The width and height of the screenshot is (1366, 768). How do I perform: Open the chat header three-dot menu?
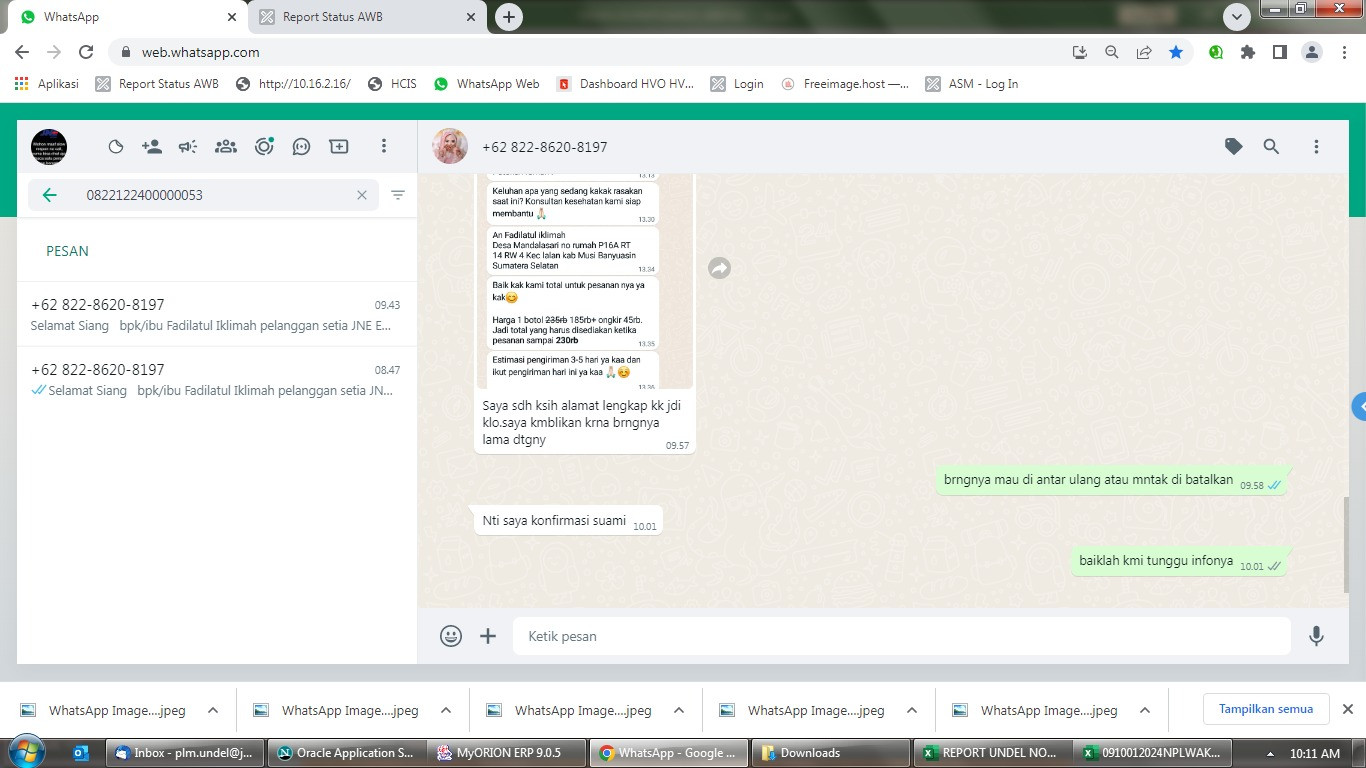click(1316, 146)
